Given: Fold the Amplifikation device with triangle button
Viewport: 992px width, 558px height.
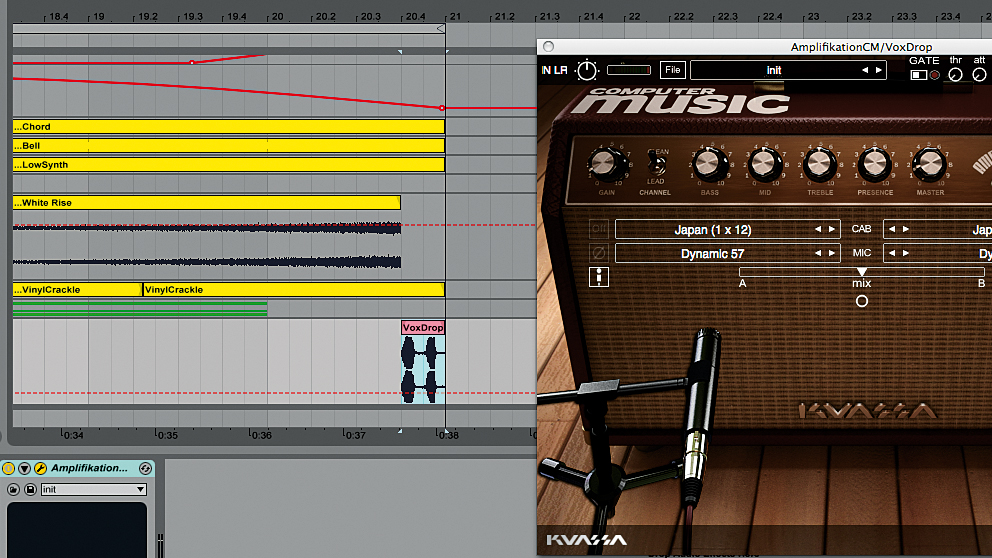Looking at the screenshot, I should tap(24, 468).
